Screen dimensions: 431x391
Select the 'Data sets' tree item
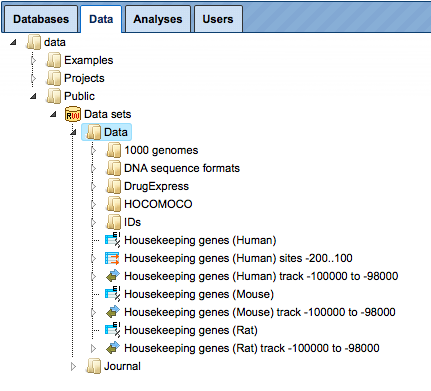pos(108,114)
